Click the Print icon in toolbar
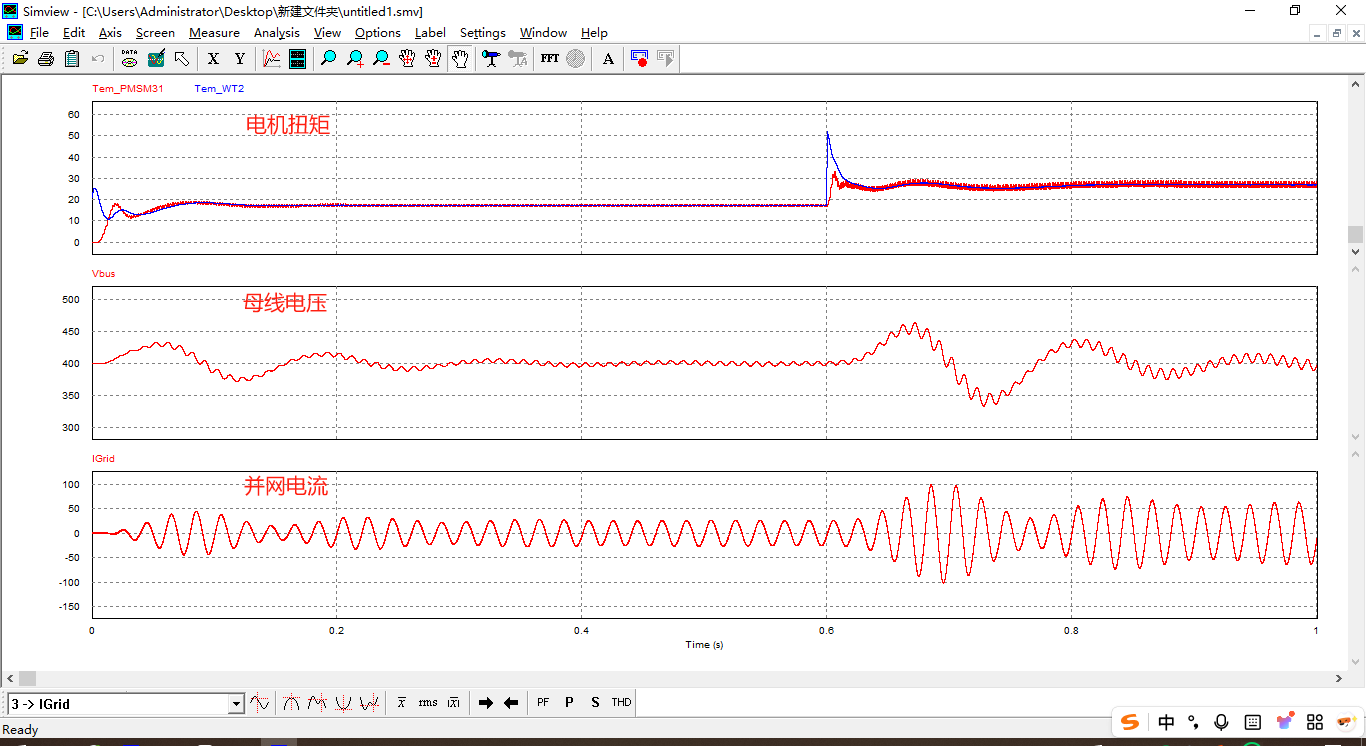The width and height of the screenshot is (1366, 746). (x=46, y=59)
